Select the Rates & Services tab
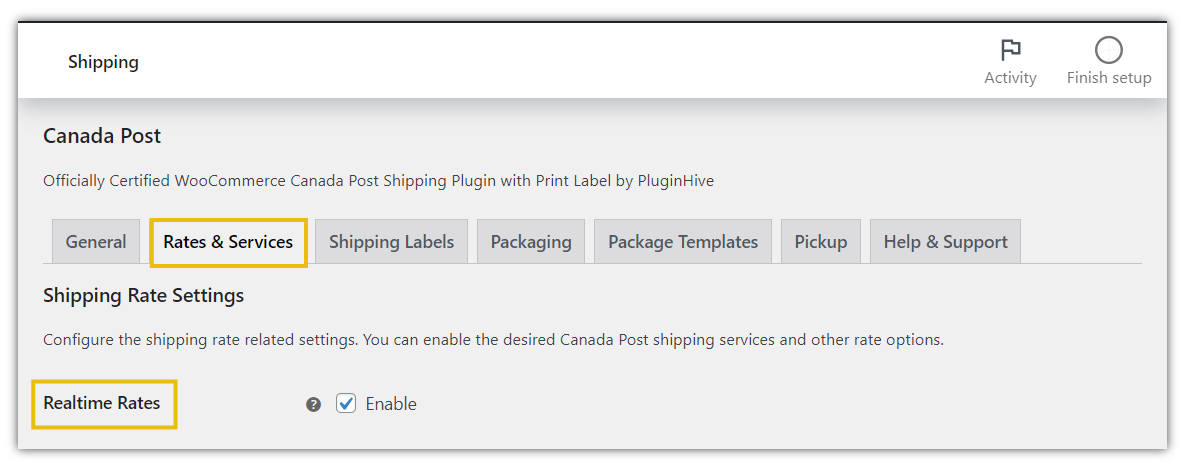 click(228, 242)
